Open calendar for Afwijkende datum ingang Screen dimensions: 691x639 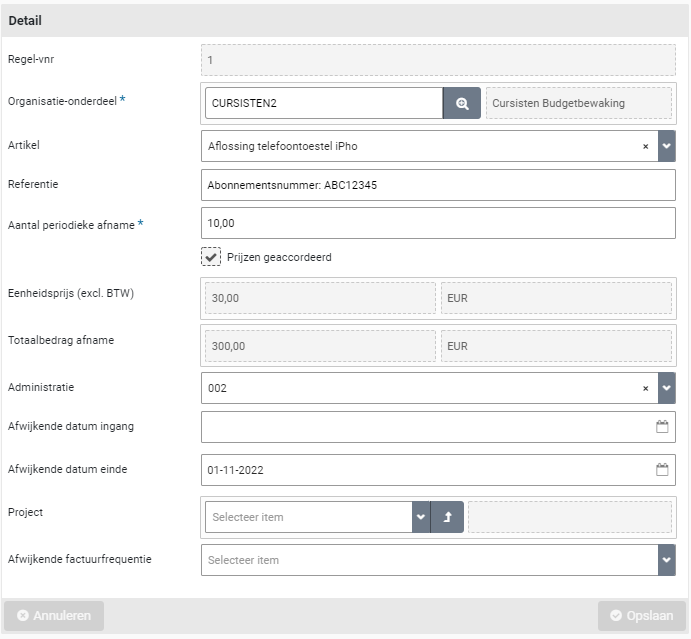(662, 427)
